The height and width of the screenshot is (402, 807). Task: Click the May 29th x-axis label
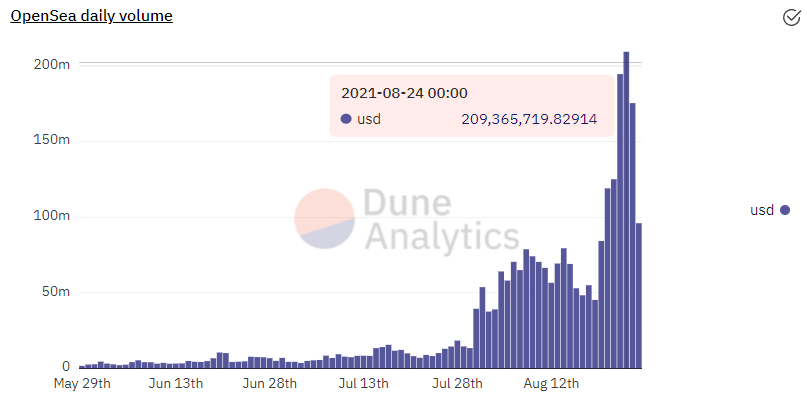tap(82, 384)
